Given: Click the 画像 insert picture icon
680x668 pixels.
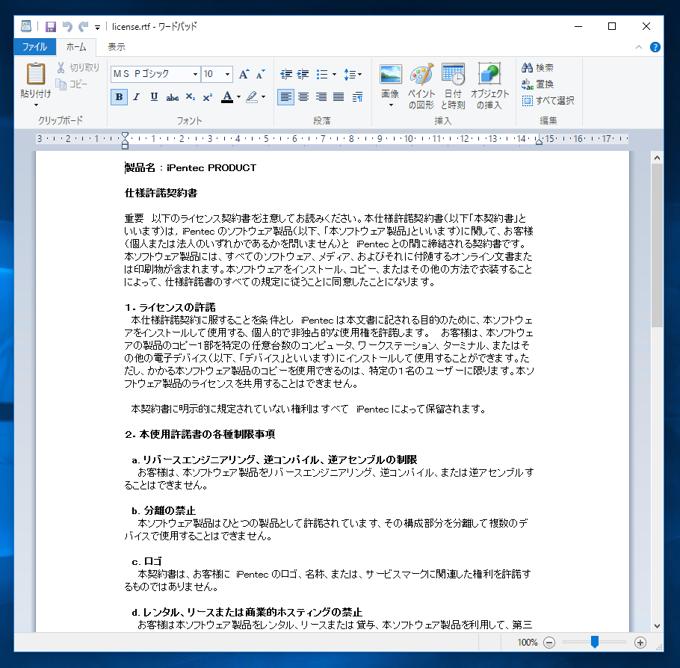Looking at the screenshot, I should (390, 74).
